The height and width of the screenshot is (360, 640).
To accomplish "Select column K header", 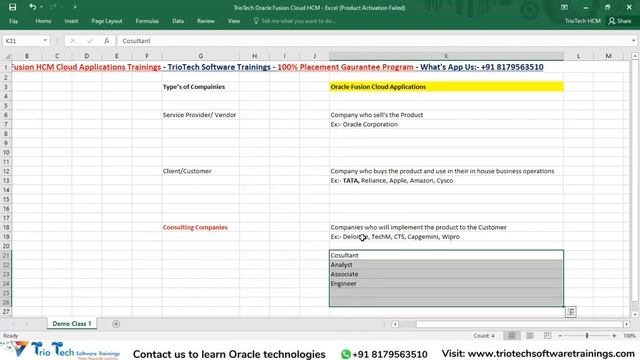I will click(446, 56).
